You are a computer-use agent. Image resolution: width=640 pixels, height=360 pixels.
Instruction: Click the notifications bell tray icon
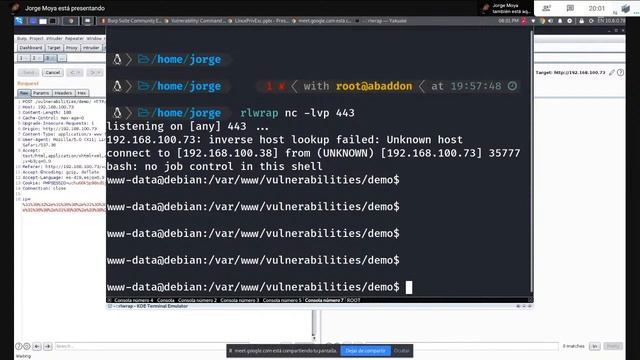click(560, 21)
